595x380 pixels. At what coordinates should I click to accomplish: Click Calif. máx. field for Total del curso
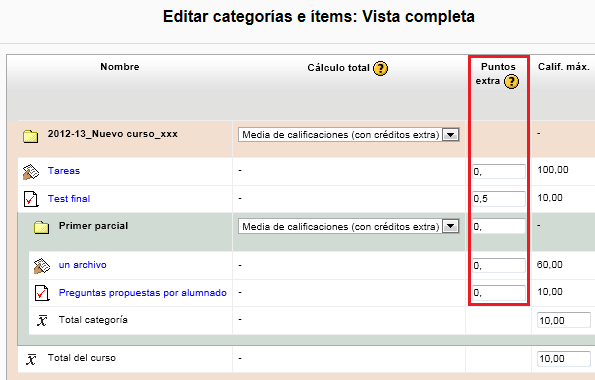(x=564, y=359)
